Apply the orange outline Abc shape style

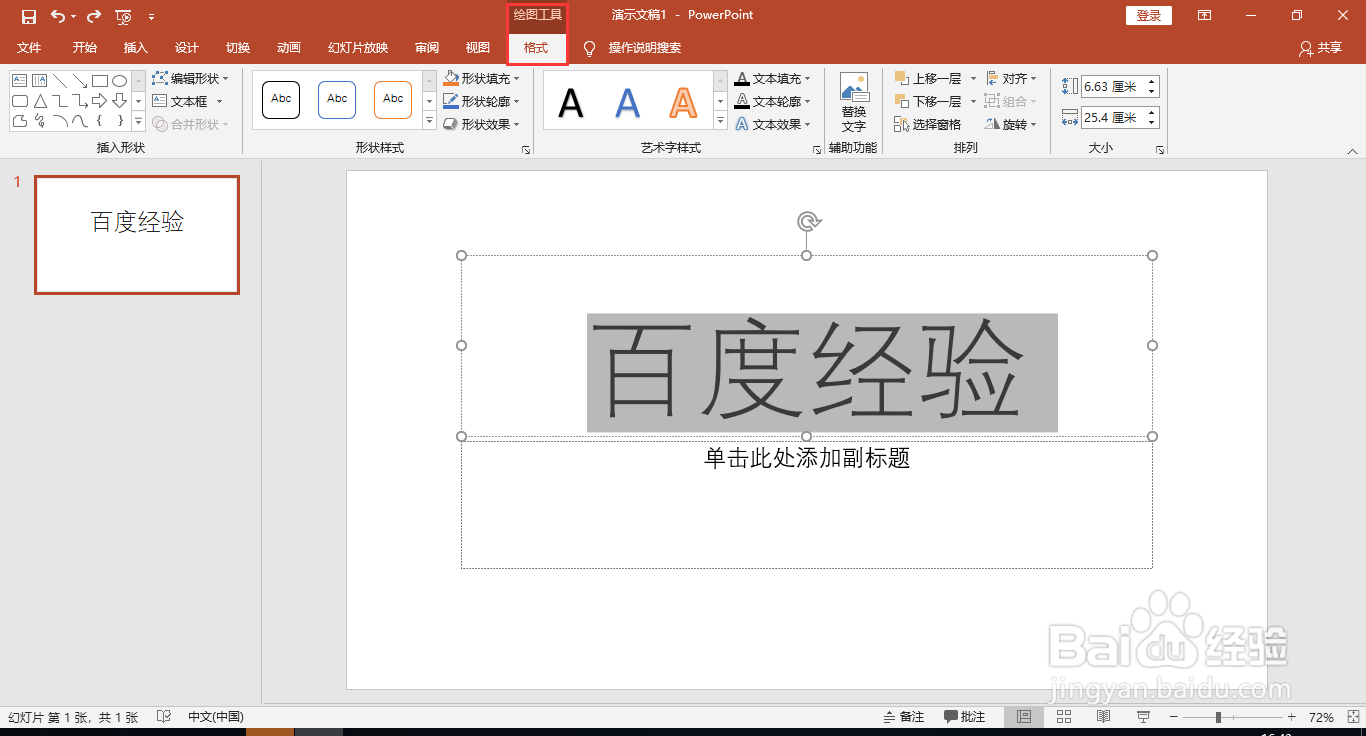pos(393,99)
